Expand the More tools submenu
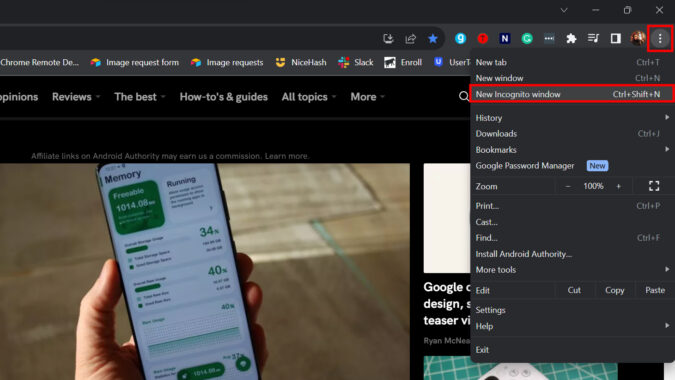This screenshot has width=675, height=380. [572, 270]
